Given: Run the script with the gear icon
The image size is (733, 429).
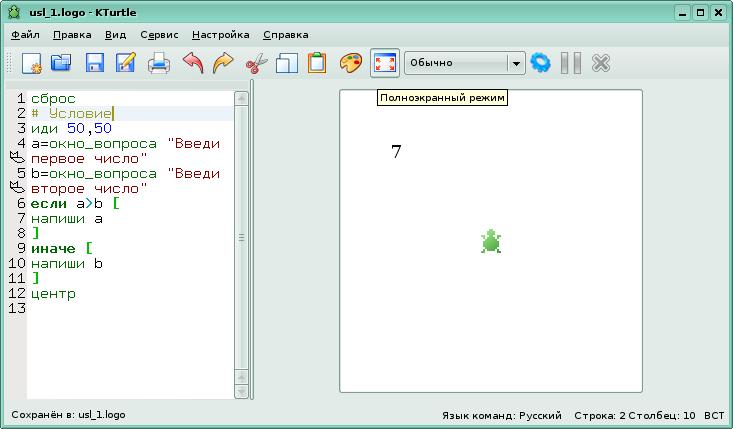Looking at the screenshot, I should click(x=541, y=63).
